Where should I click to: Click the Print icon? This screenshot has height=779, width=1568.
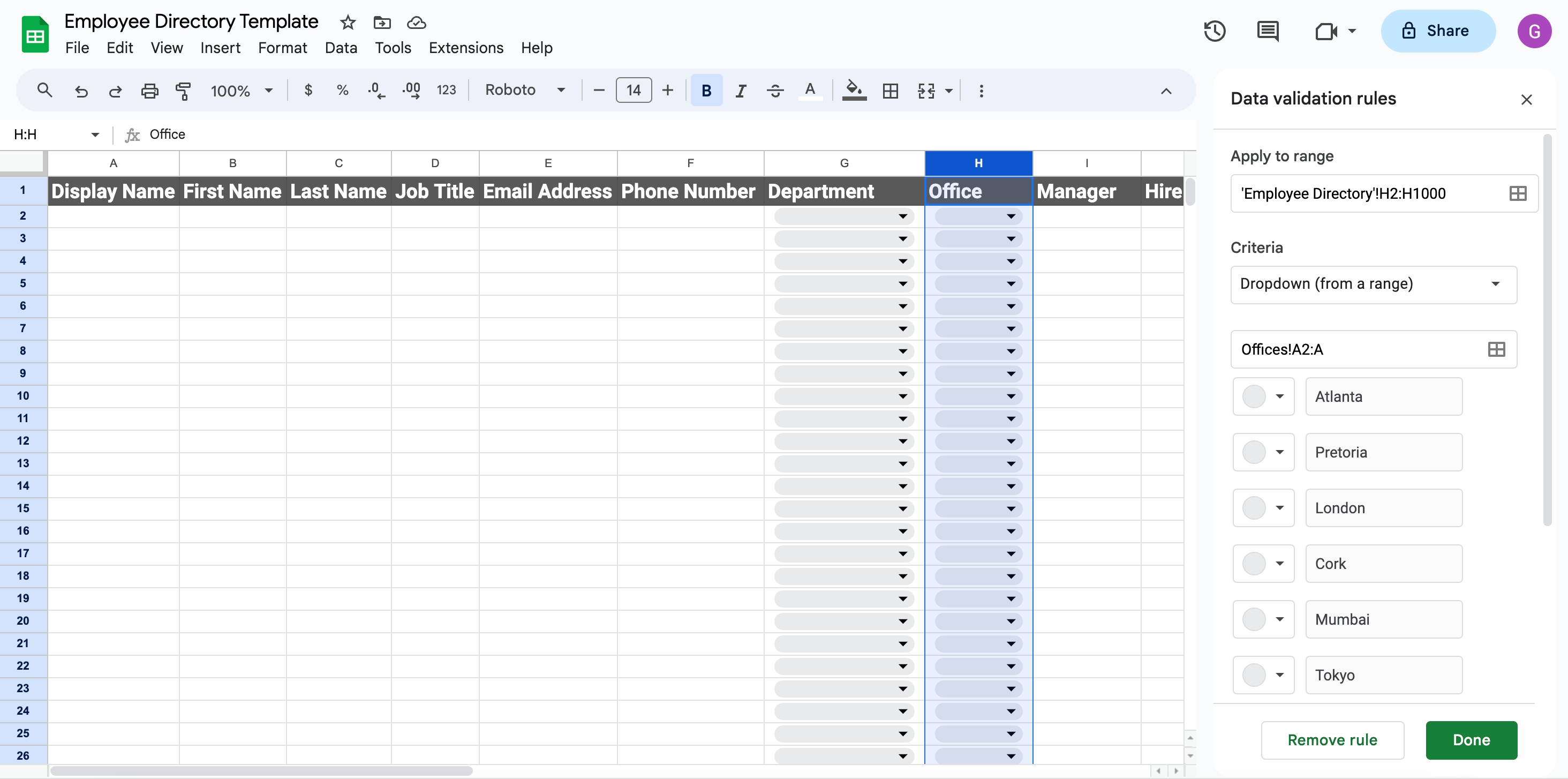coord(150,90)
